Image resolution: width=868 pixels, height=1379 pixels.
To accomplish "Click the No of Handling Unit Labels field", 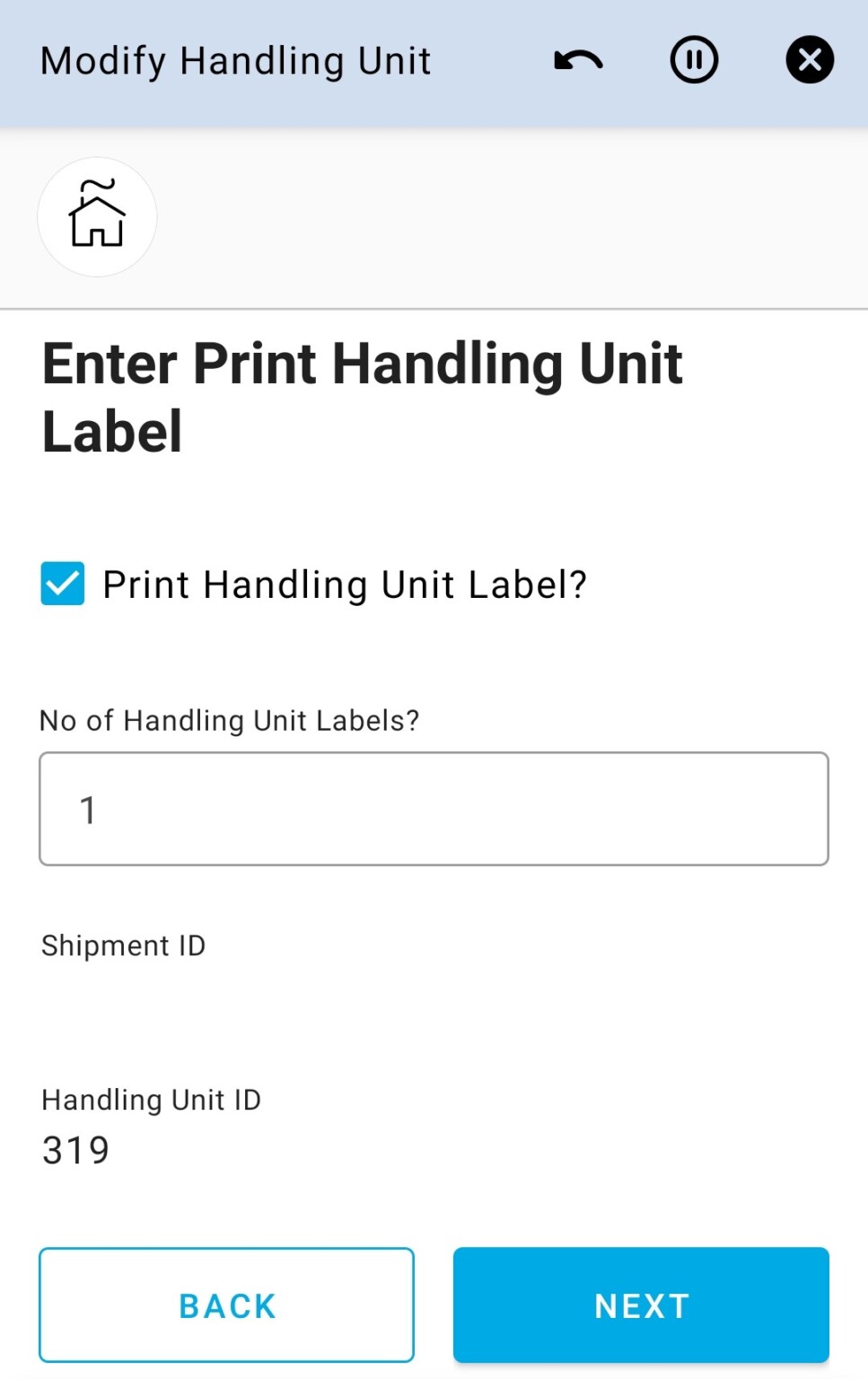I will click(x=434, y=809).
